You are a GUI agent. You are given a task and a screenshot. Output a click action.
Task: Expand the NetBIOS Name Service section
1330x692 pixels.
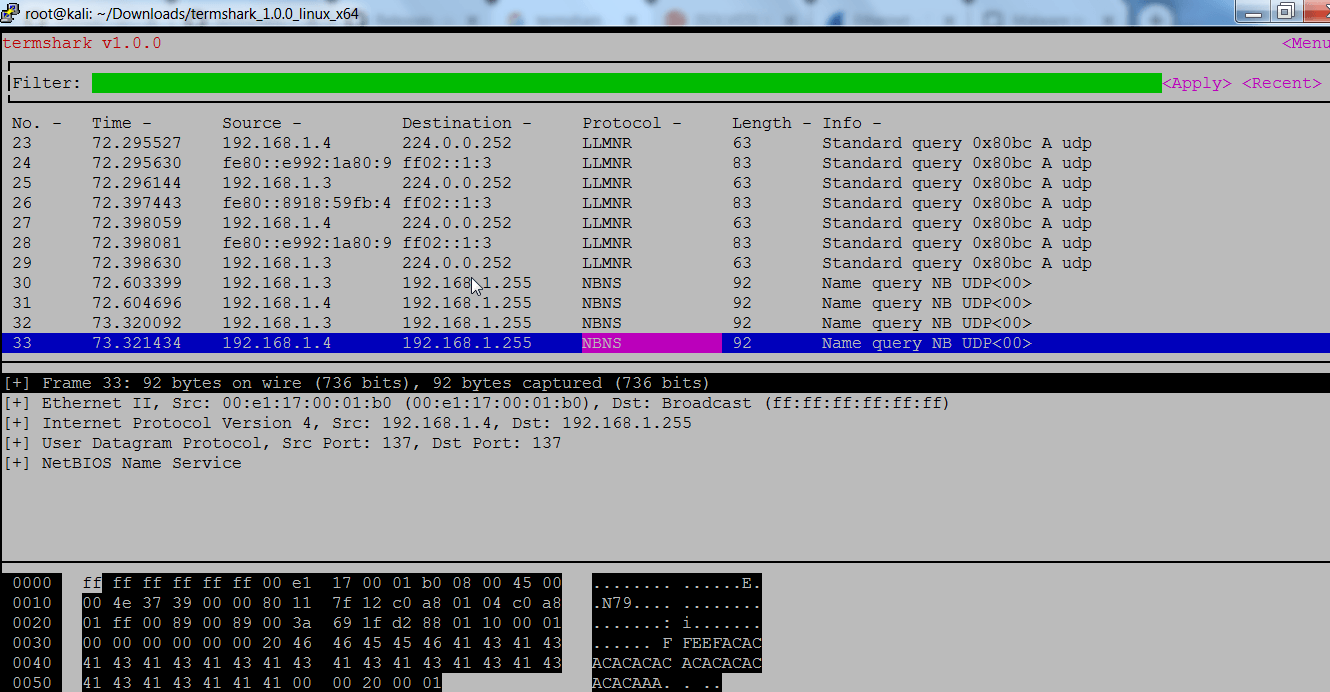(17, 463)
